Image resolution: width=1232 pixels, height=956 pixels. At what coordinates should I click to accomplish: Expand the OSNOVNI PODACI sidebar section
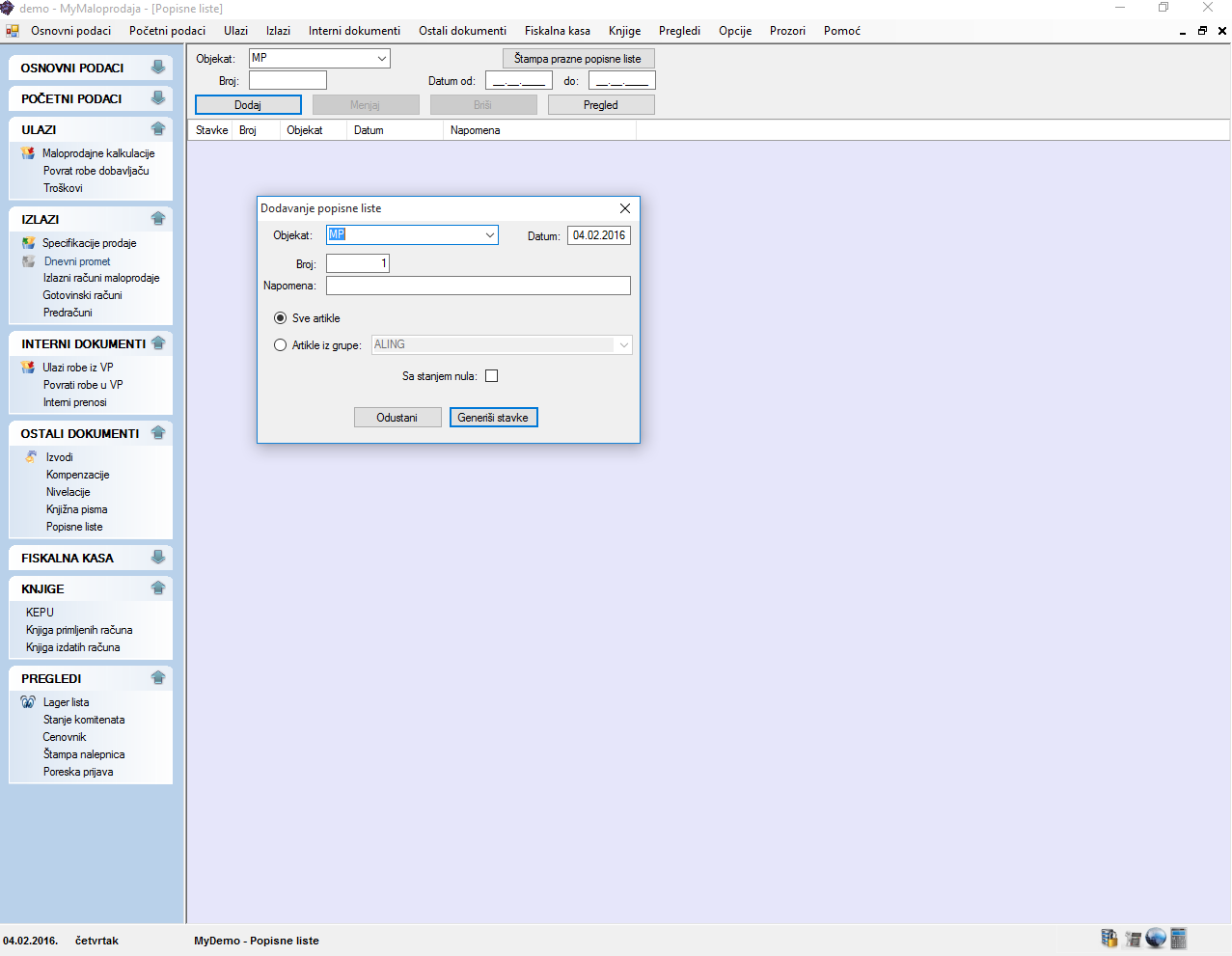coord(158,68)
